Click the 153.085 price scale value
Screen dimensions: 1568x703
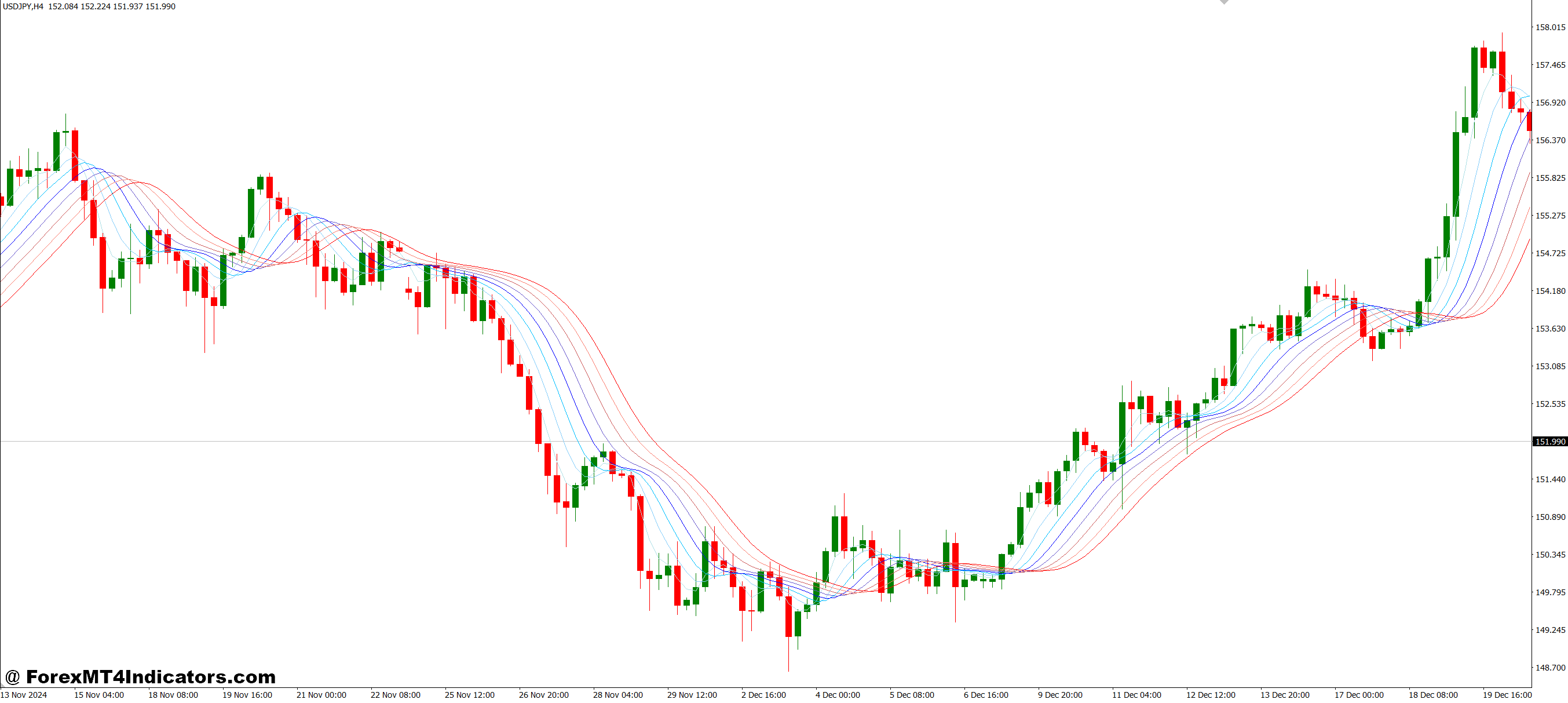coord(1549,366)
